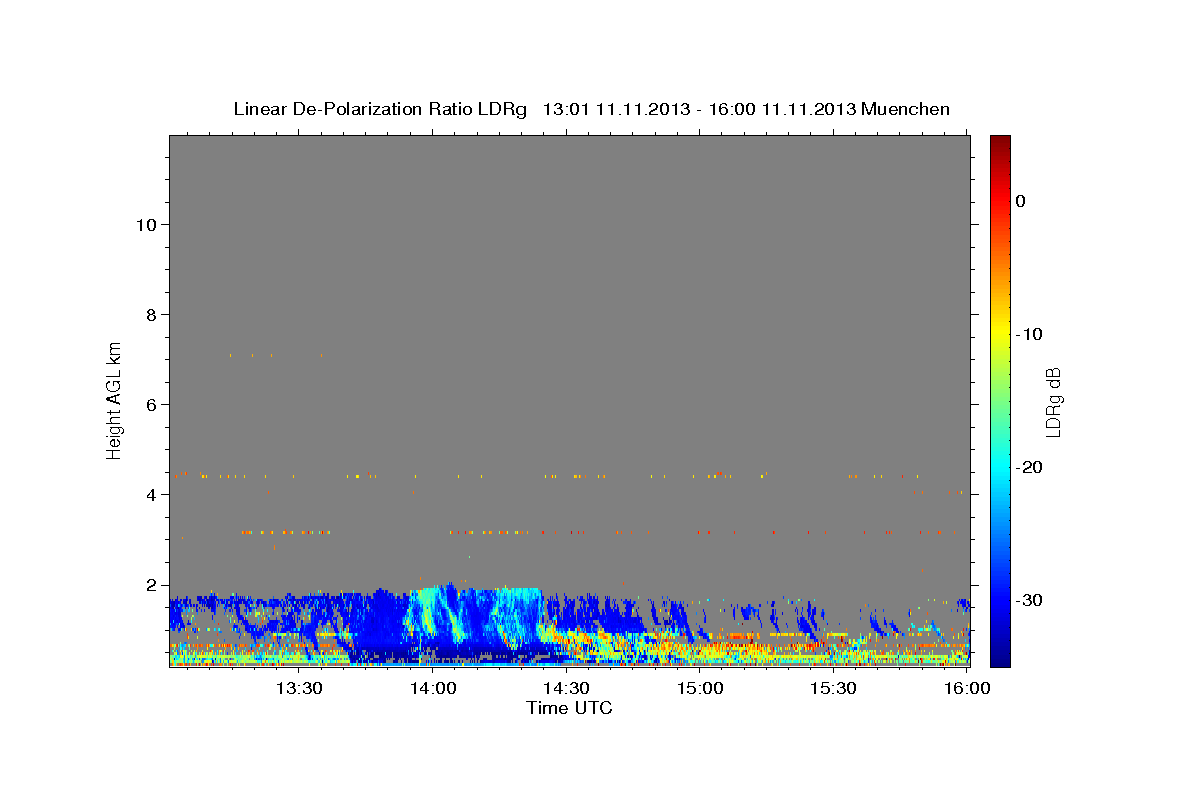Viewport: 1200px width, 800px height.
Task: Click the height tick label '2'
Action: point(153,585)
